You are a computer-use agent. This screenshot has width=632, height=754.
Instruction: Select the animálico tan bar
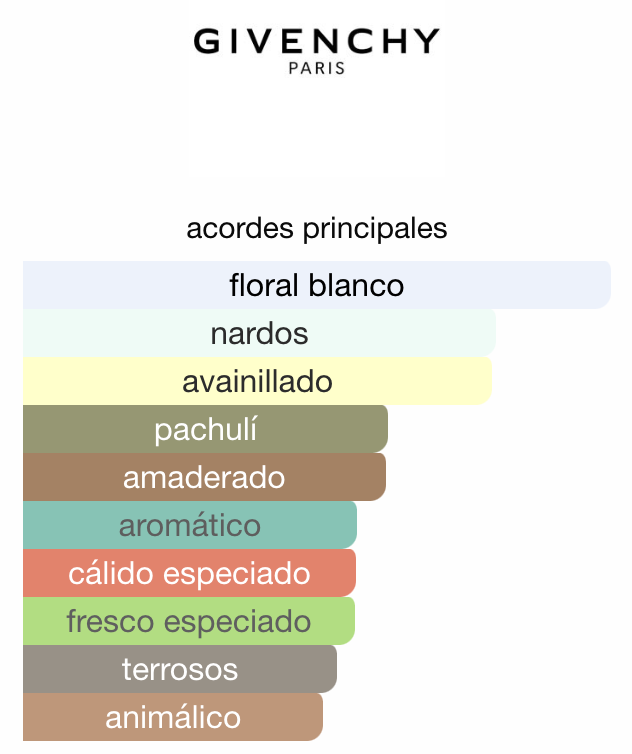173,717
